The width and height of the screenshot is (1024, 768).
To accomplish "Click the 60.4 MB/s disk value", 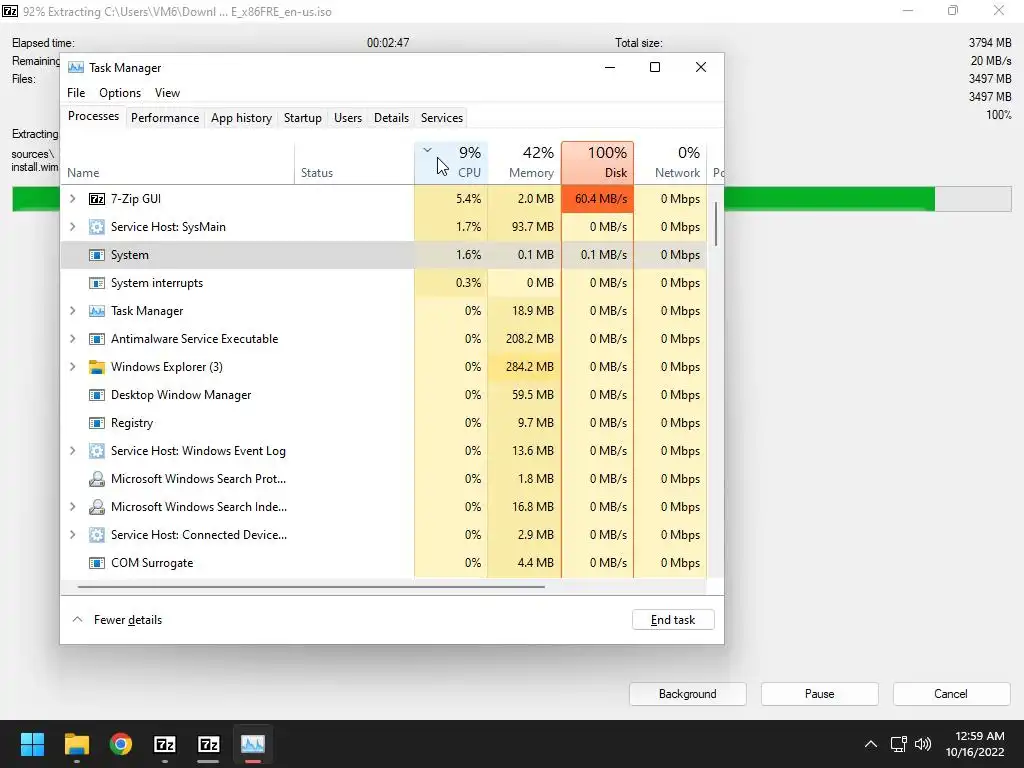I will (598, 199).
